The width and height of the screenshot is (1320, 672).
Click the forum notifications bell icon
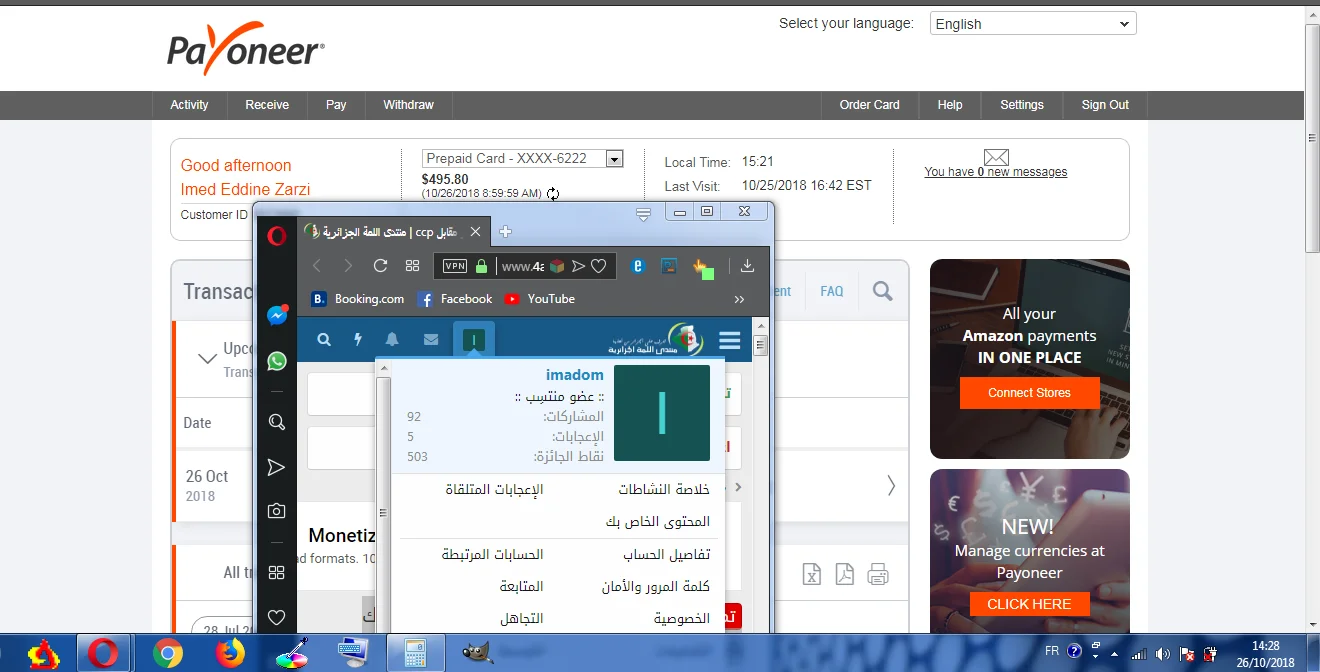(392, 340)
